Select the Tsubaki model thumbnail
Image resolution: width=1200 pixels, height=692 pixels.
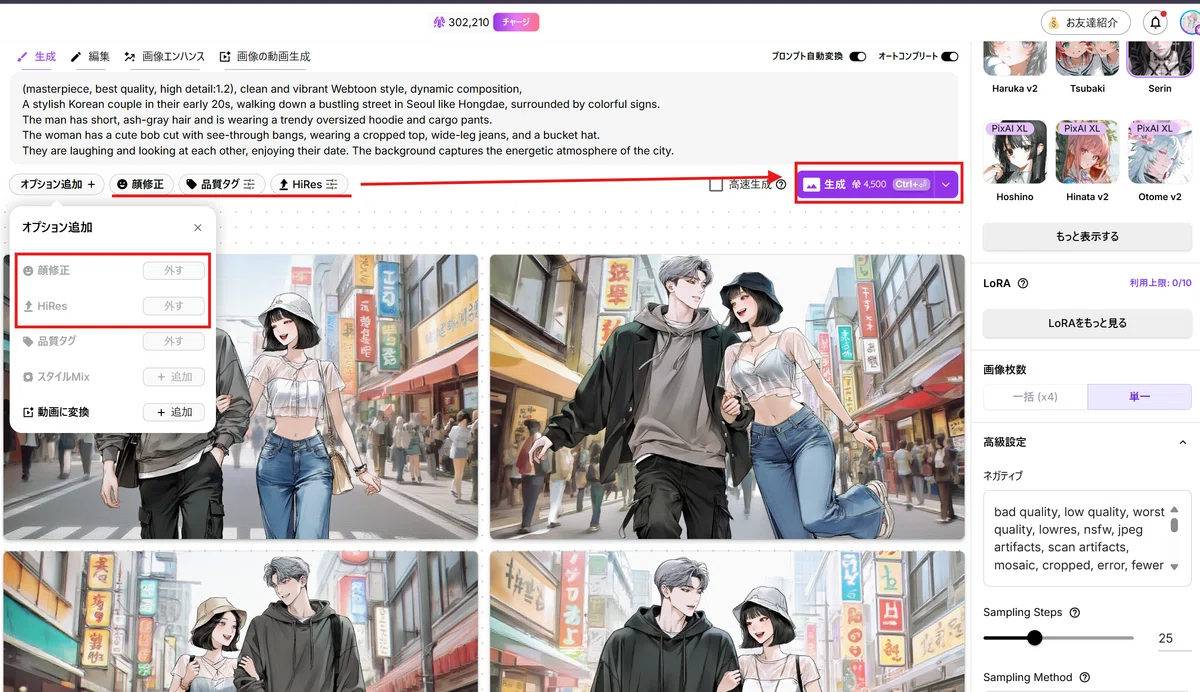(1087, 59)
